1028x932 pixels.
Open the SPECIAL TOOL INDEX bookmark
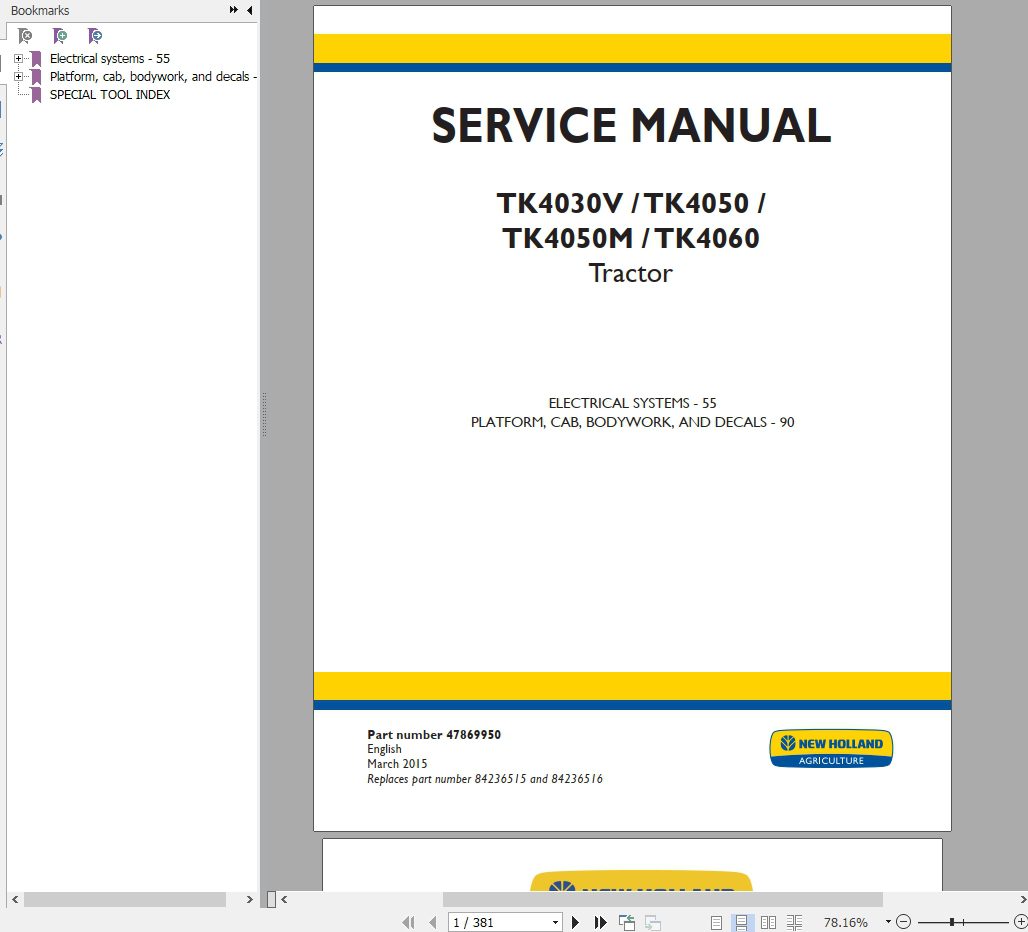pos(110,94)
